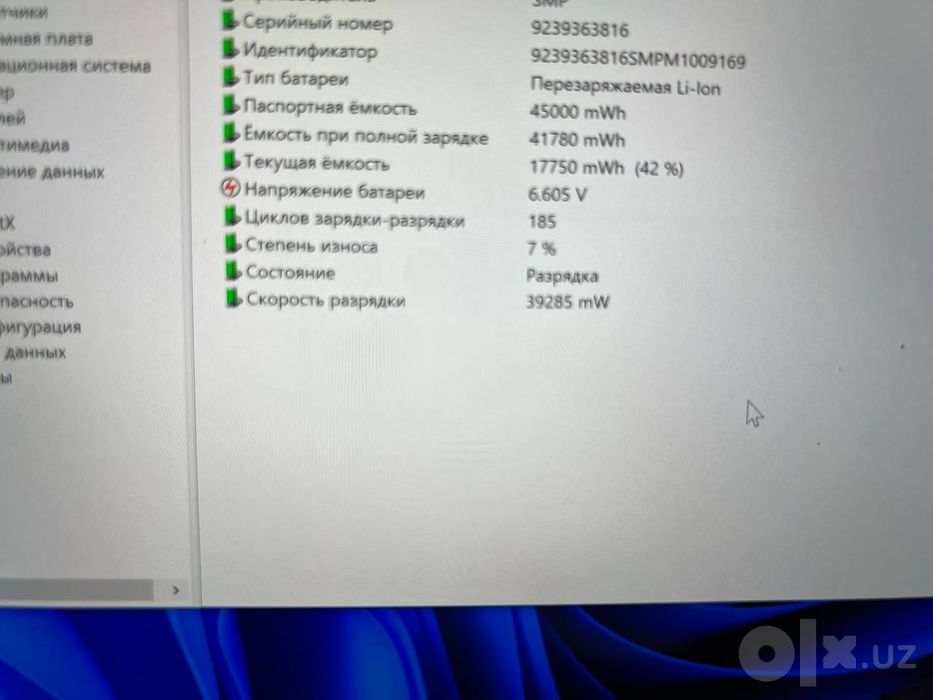Click serial number value 9239363816

tap(580, 29)
